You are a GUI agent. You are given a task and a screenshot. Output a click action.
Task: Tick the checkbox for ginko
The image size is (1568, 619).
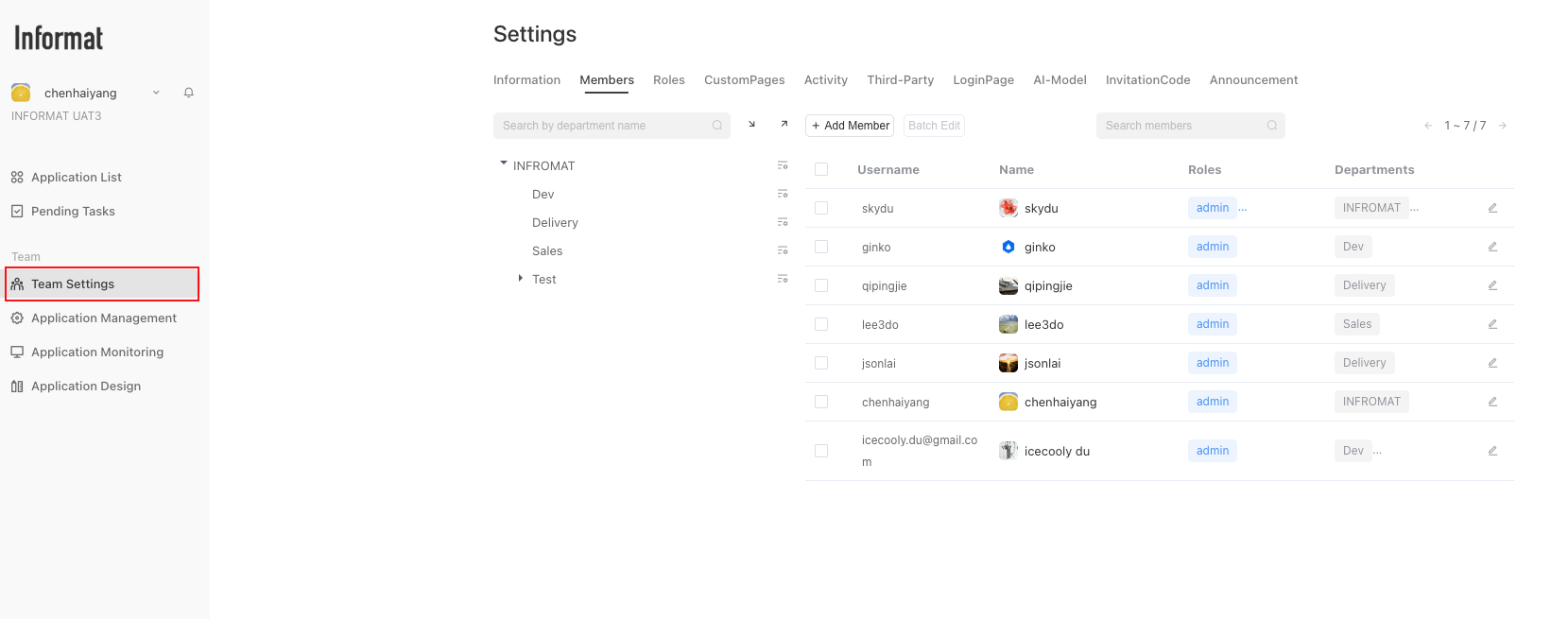pyautogui.click(x=821, y=247)
